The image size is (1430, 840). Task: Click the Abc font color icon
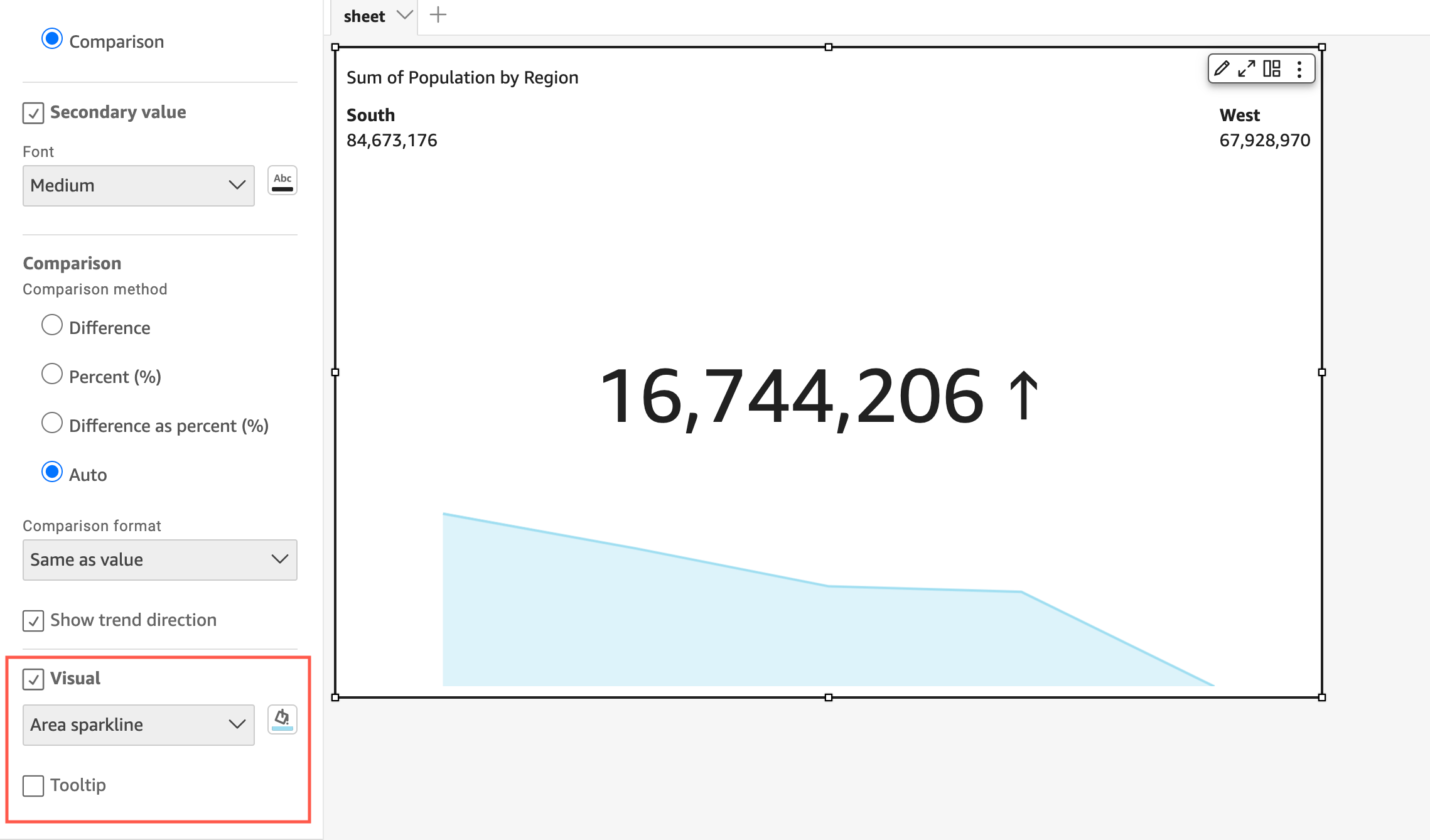[282, 181]
